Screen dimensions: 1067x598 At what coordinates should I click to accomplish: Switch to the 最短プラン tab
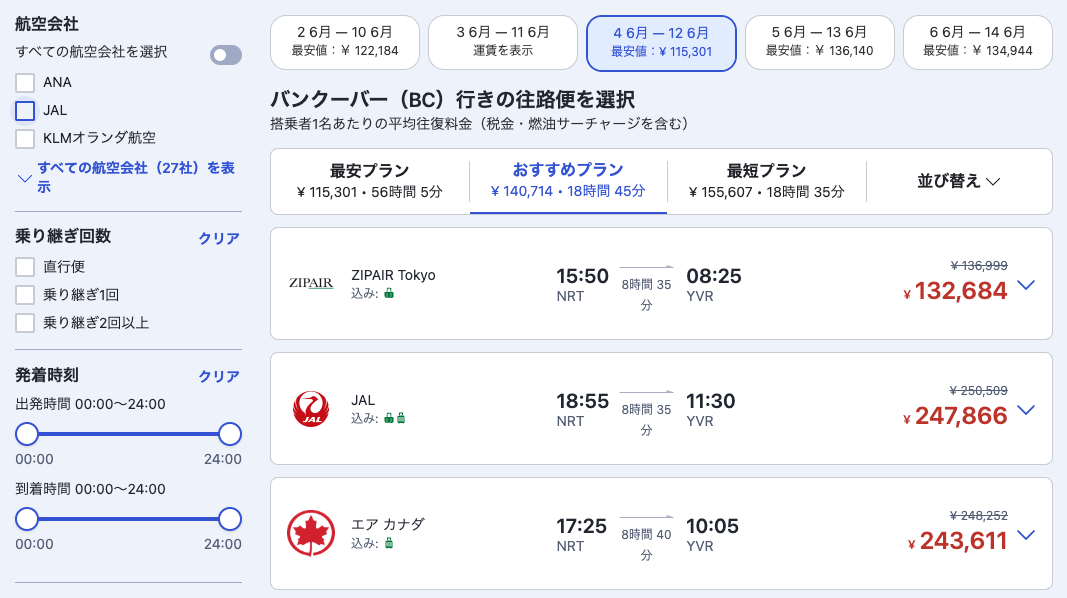pos(766,181)
